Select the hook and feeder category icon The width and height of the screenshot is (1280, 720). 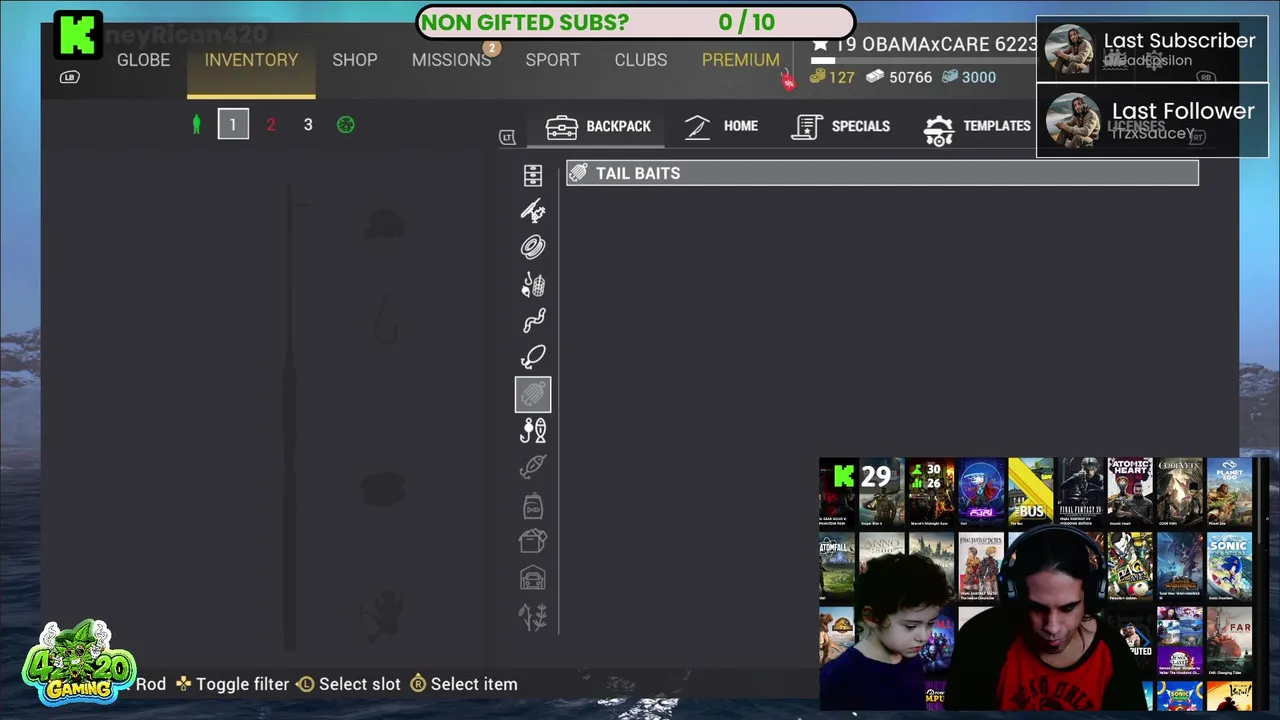pyautogui.click(x=533, y=285)
